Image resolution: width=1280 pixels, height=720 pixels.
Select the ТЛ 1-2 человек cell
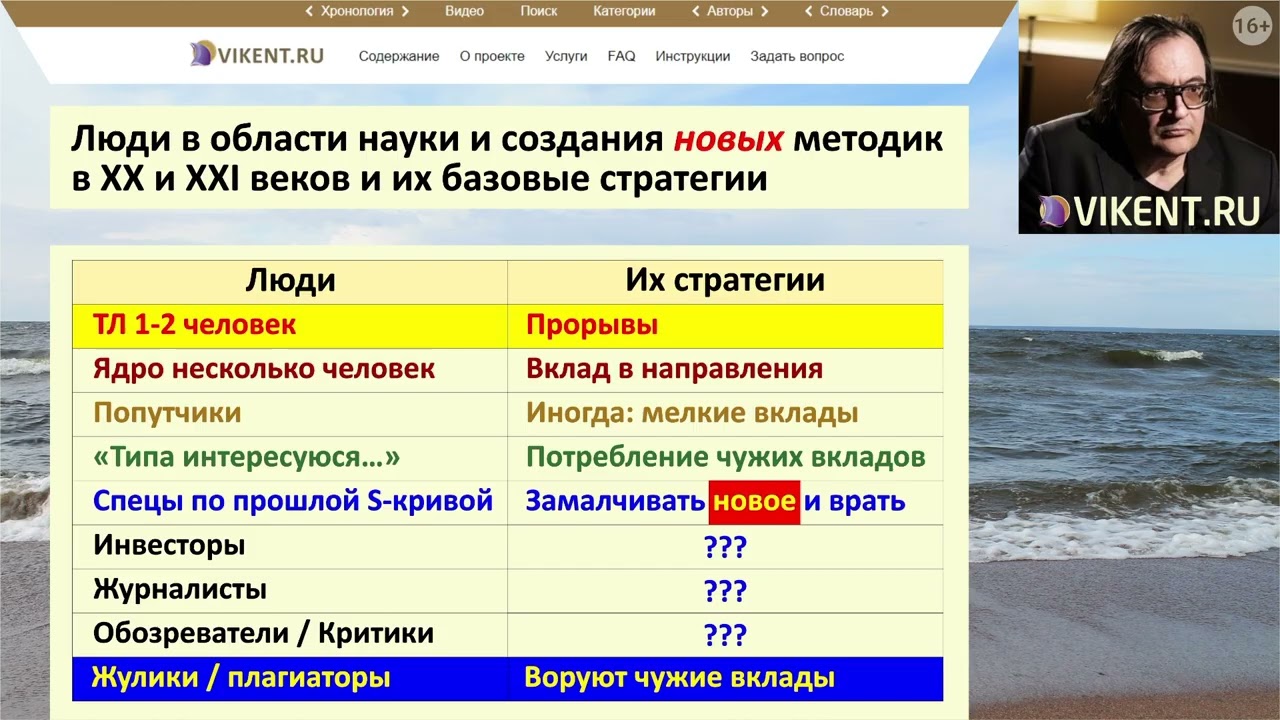(290, 325)
